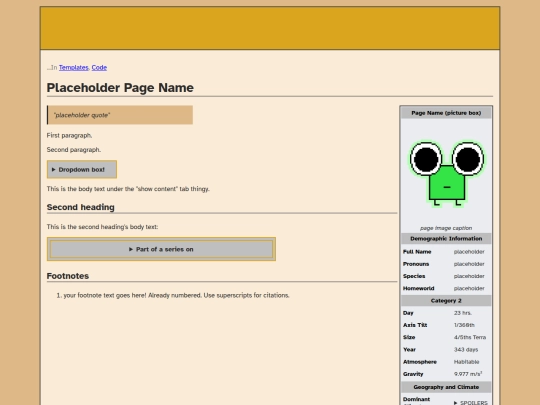540x405 pixels.
Task: Click the 'Page Name (picture box)' infobox header
Action: [x=446, y=113]
